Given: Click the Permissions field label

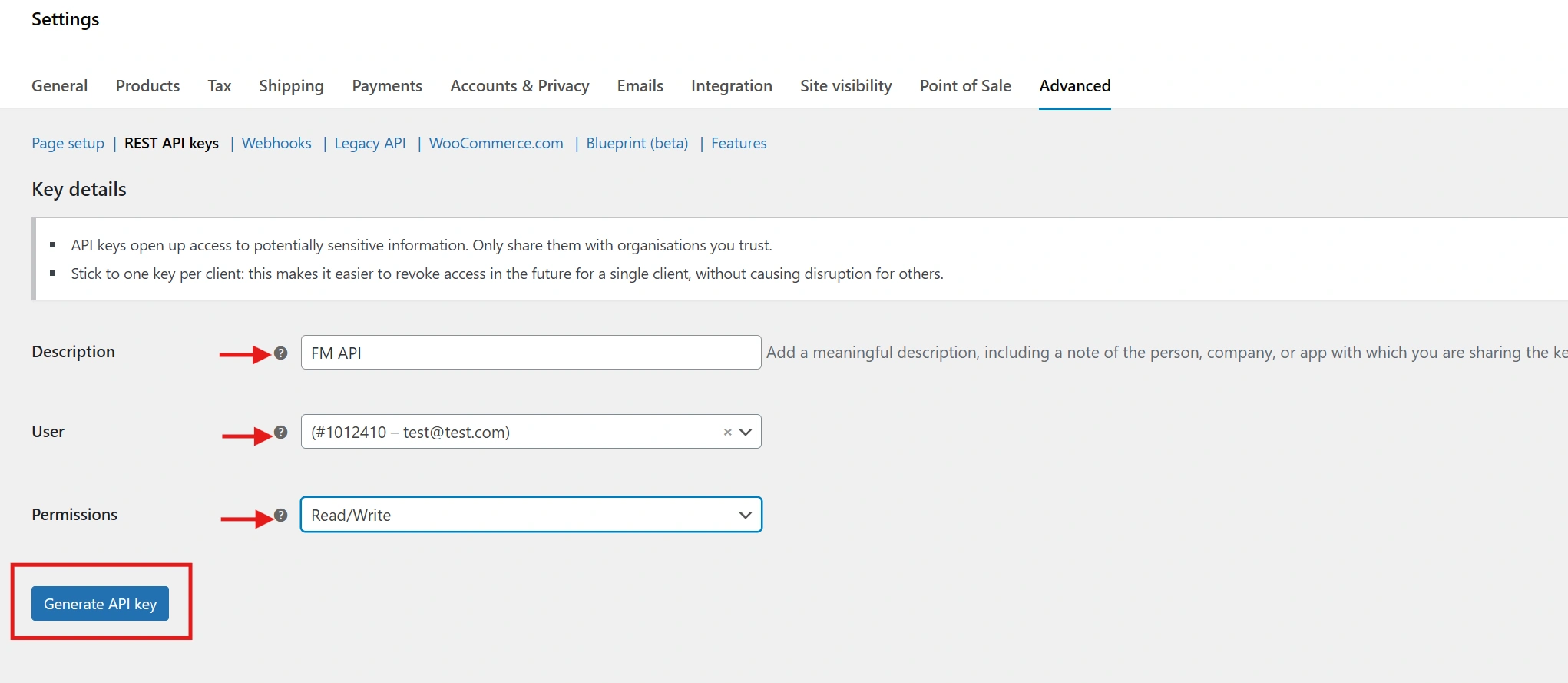Looking at the screenshot, I should pos(74,515).
